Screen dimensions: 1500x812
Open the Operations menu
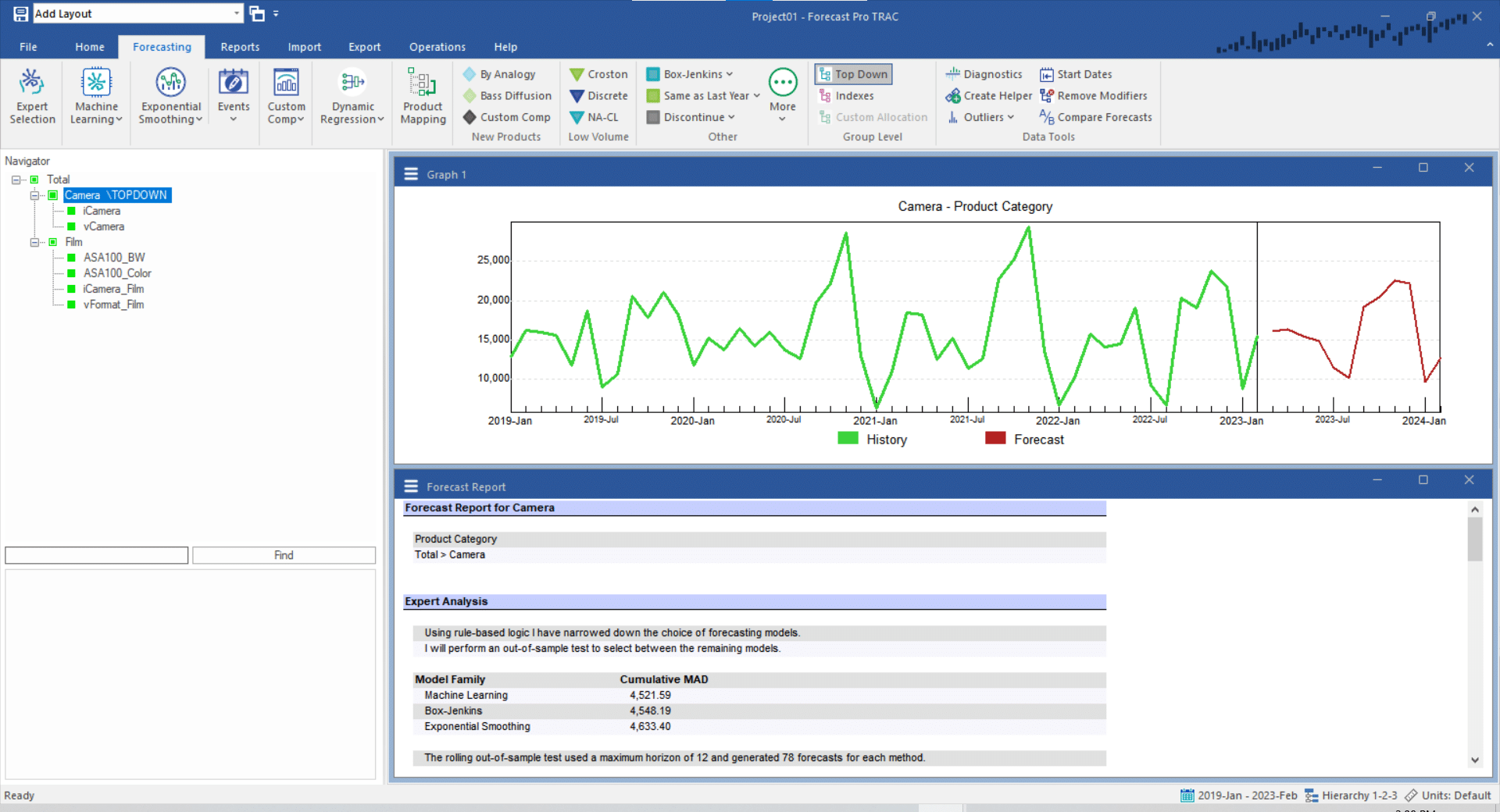(x=436, y=47)
